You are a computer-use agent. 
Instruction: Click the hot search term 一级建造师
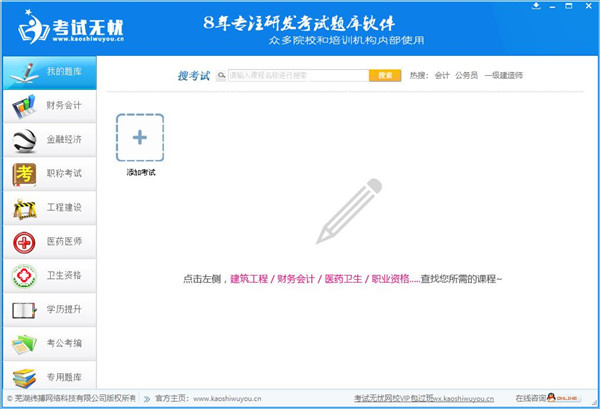[503, 75]
